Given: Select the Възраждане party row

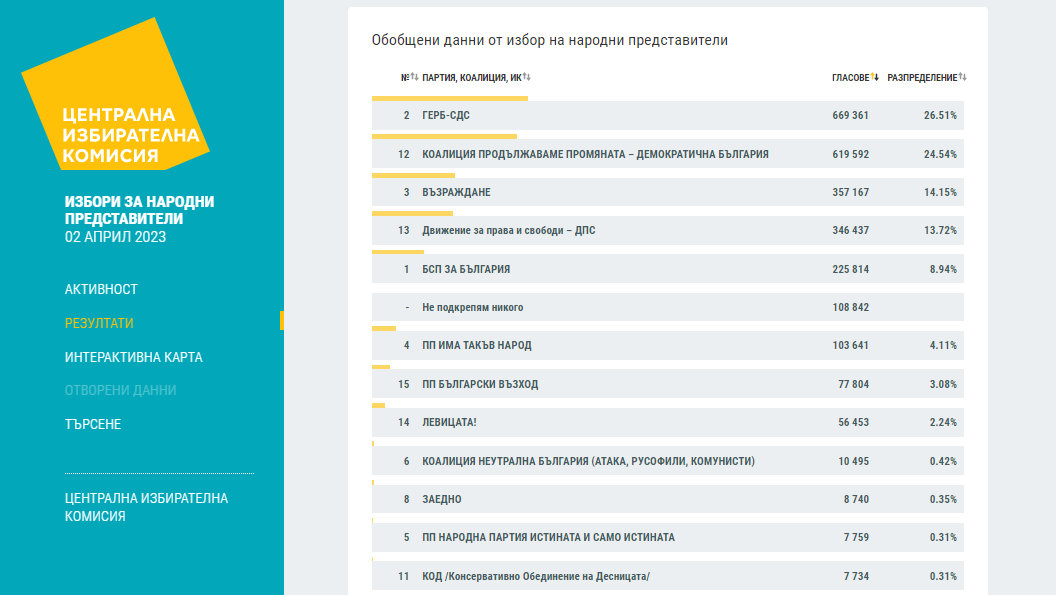Looking at the screenshot, I should [667, 192].
